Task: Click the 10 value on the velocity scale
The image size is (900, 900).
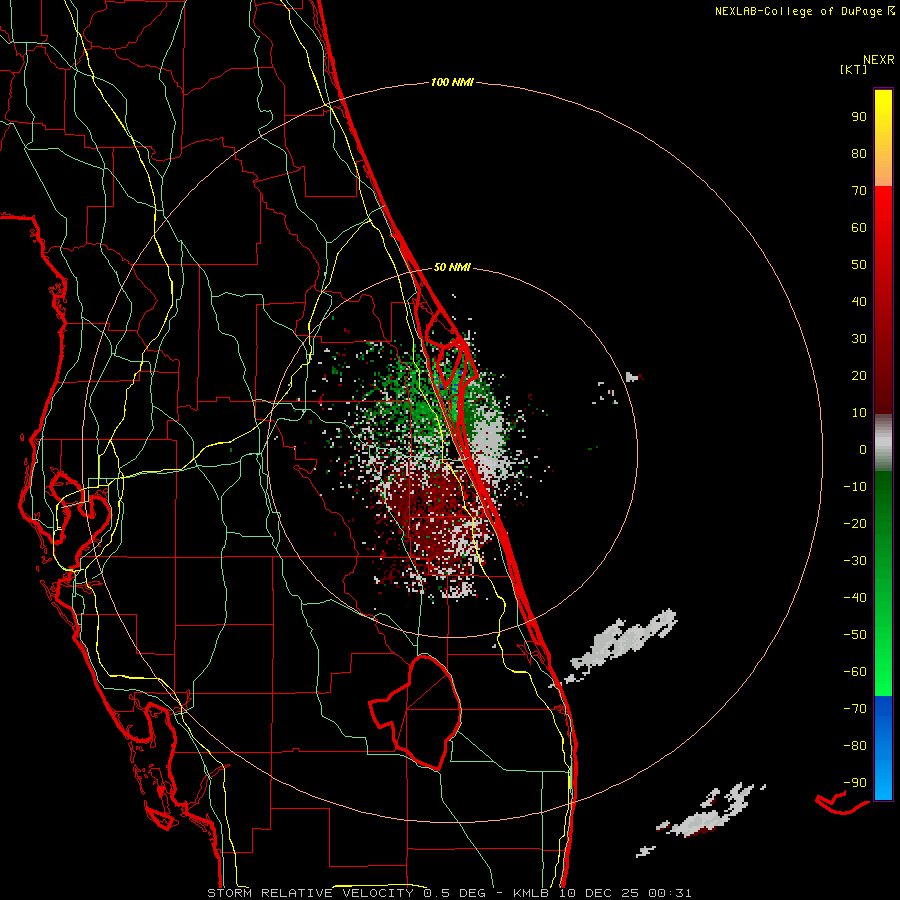Action: click(859, 413)
